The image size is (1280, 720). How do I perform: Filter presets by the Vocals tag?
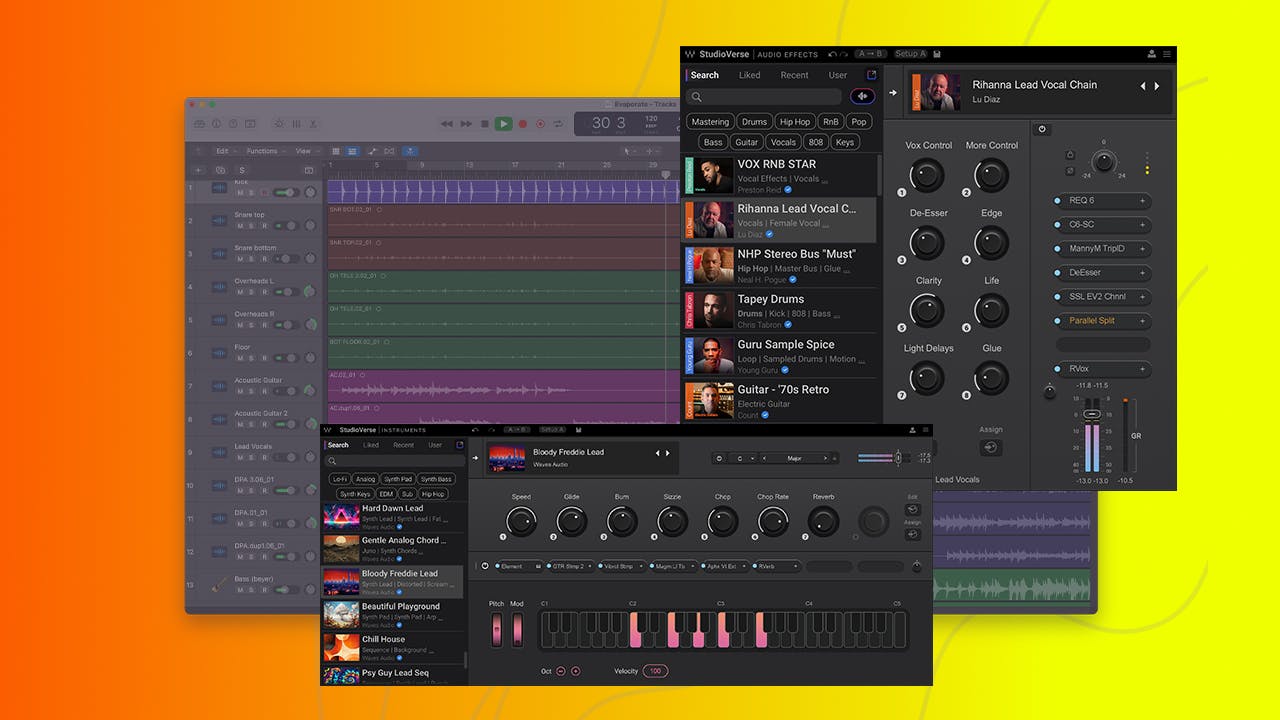click(783, 142)
